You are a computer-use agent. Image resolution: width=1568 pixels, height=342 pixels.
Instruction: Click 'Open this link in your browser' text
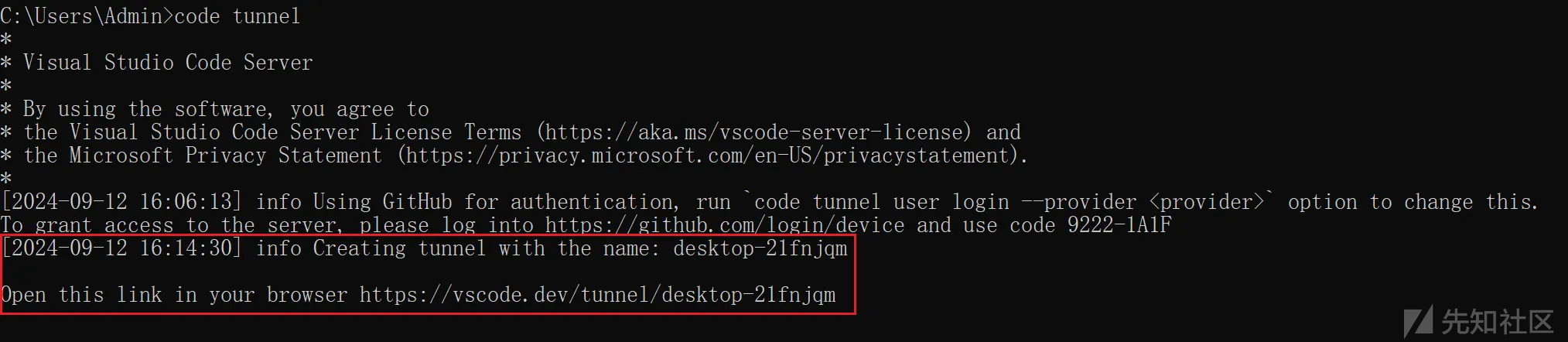174,295
